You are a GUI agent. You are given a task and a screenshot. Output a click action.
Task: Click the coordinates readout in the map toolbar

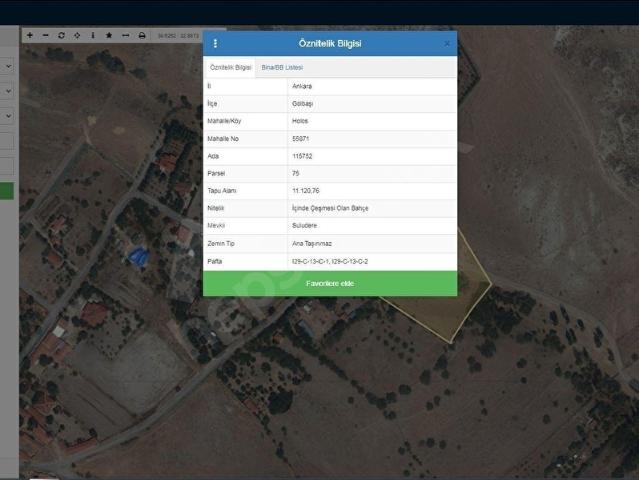pos(178,36)
